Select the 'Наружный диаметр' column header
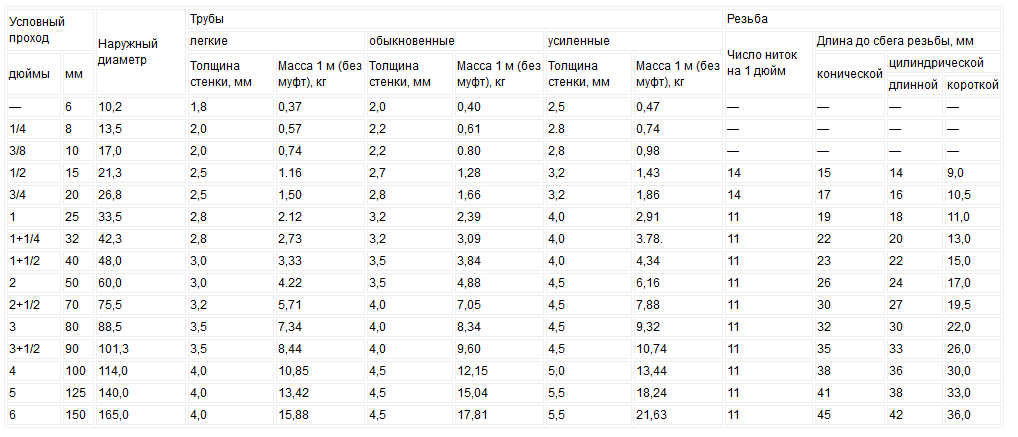The image size is (1018, 437). (140, 52)
